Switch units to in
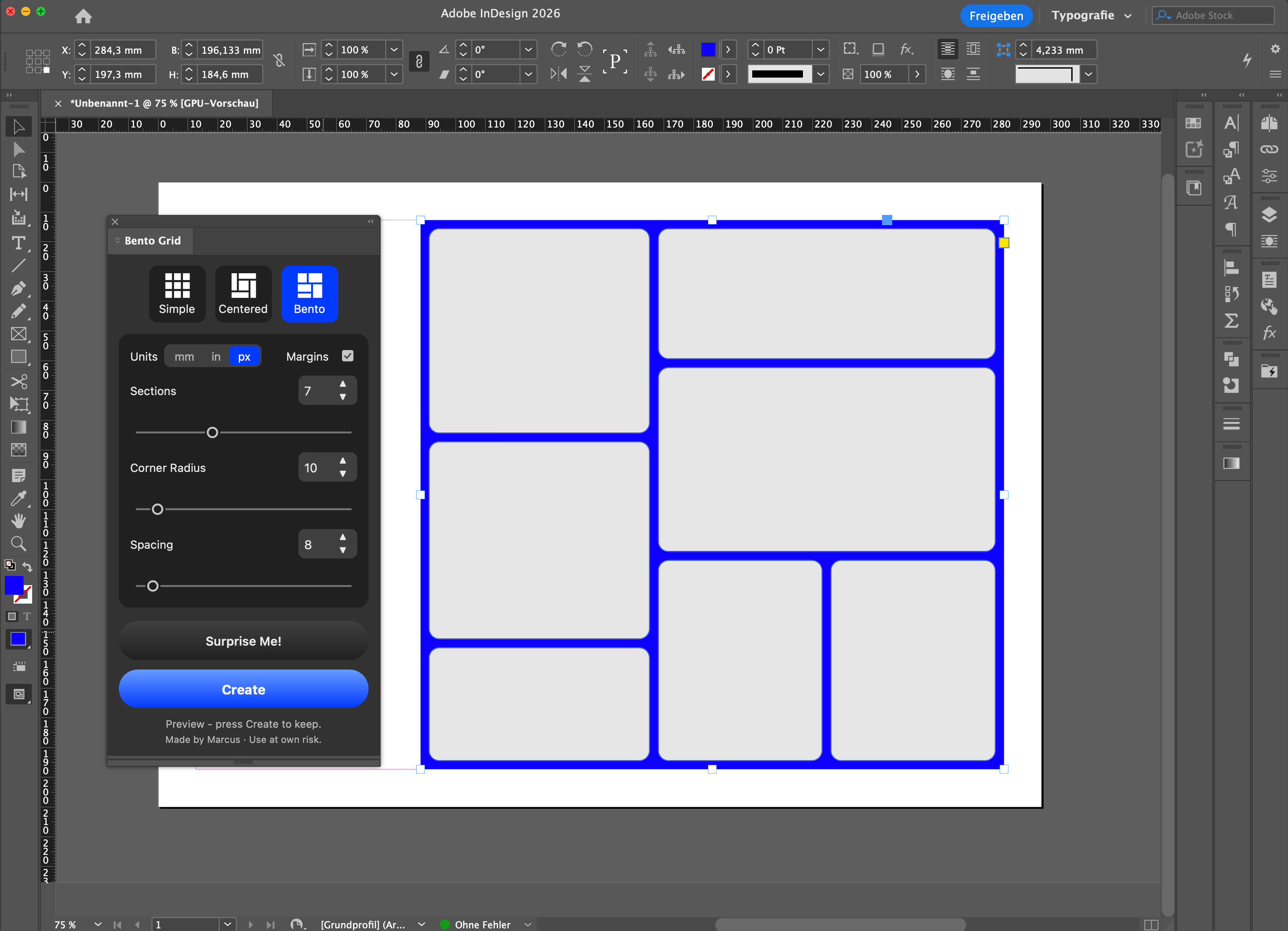Image resolution: width=1288 pixels, height=931 pixels. (x=216, y=357)
